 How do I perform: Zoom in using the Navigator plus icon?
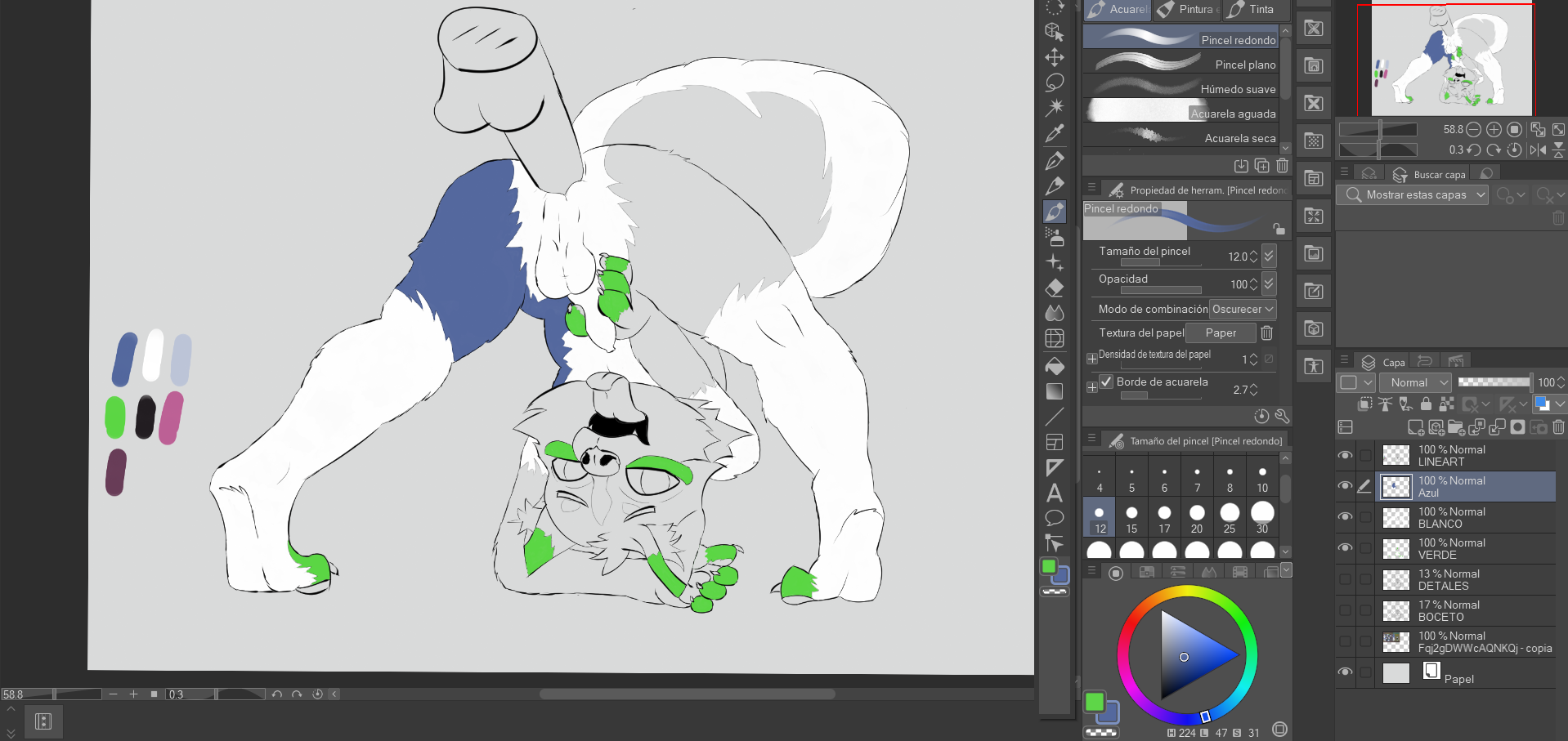tap(1494, 129)
